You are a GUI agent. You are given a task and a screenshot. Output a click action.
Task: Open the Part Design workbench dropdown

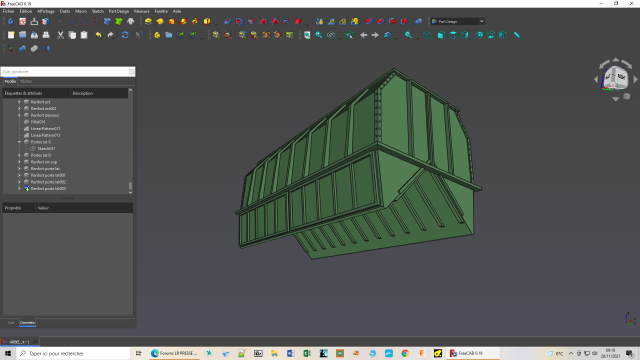pos(458,21)
